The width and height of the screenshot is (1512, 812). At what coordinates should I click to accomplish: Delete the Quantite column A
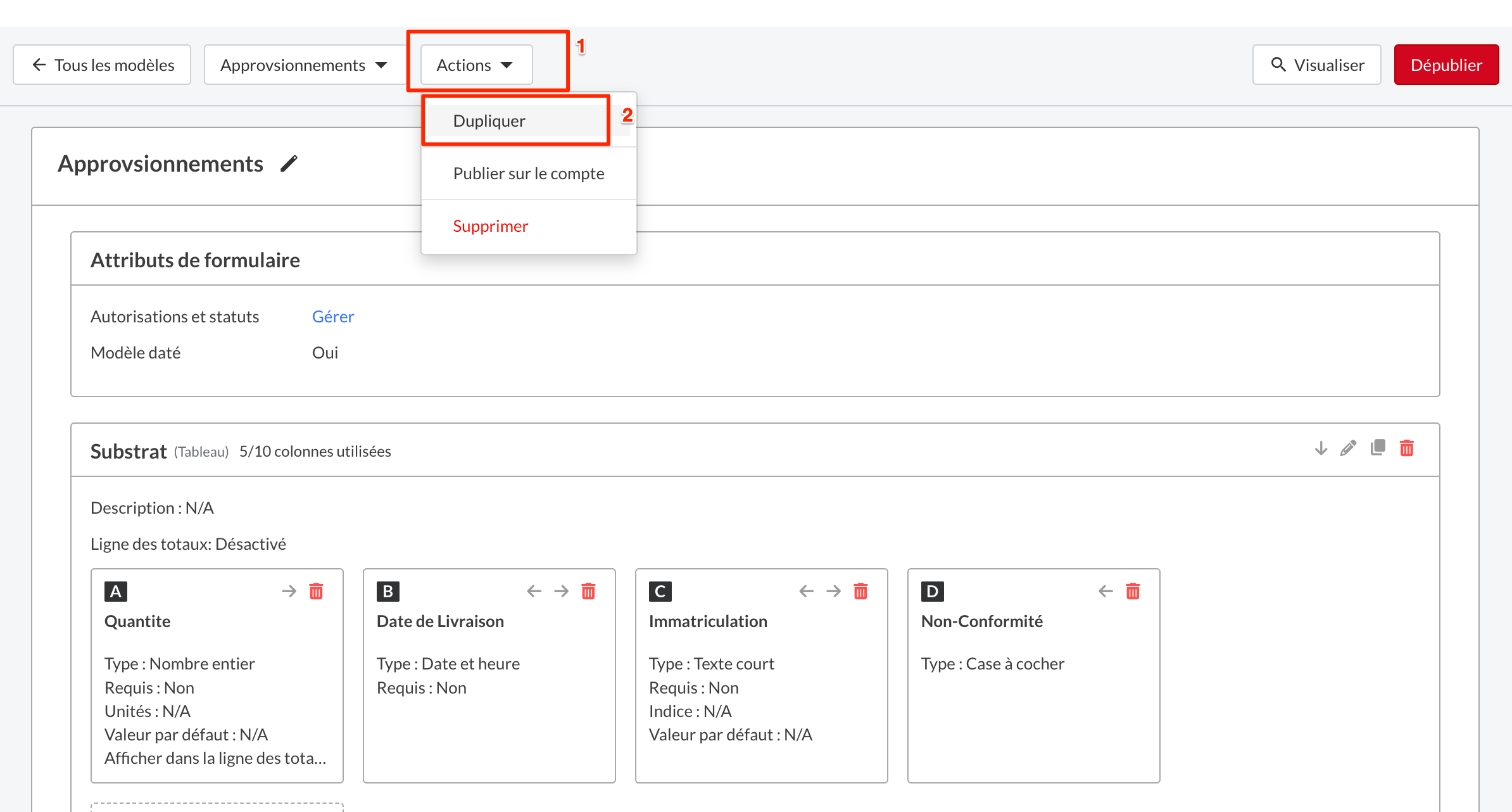[x=316, y=592]
